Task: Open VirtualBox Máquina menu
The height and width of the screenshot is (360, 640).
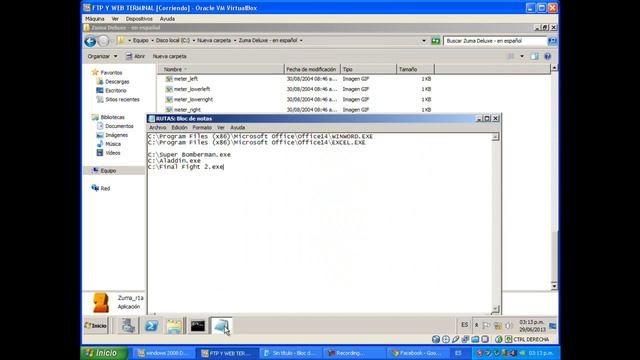Action: pyautogui.click(x=95, y=19)
